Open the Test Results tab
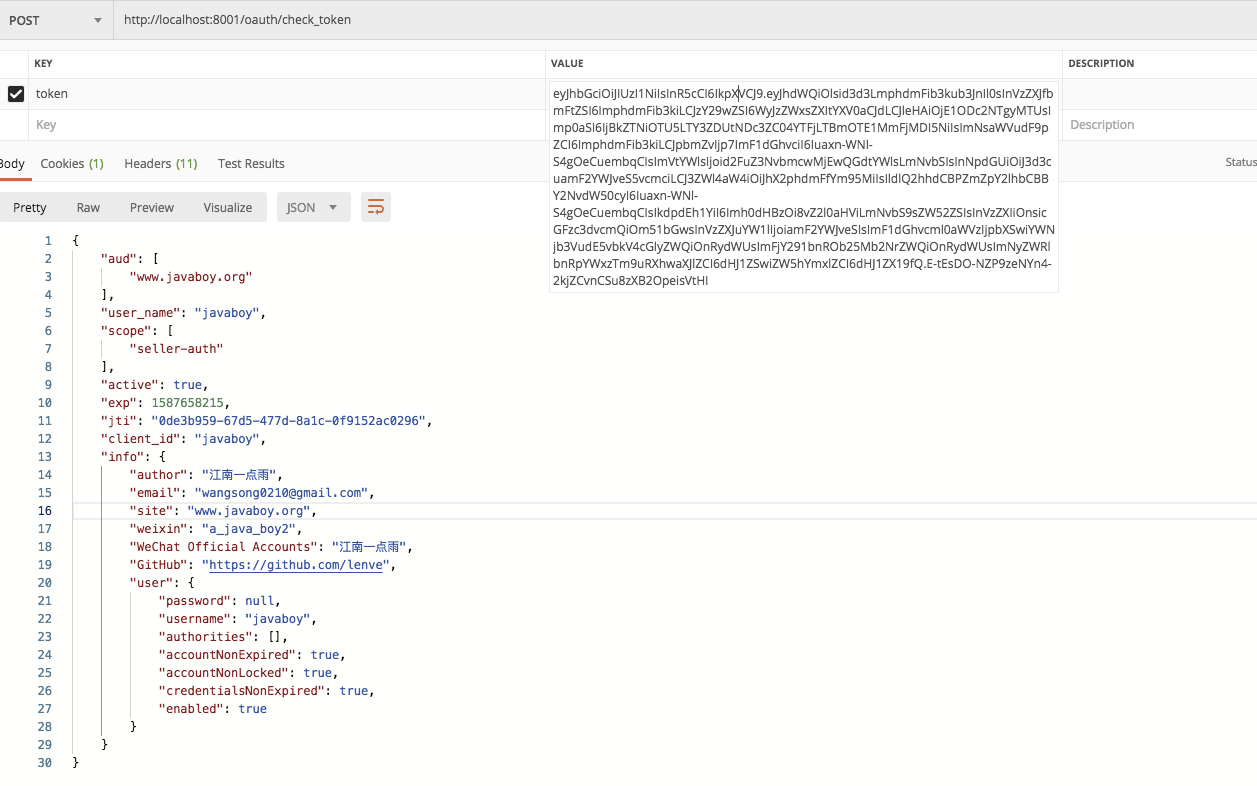Screen dimensions: 1257x786 click(x=251, y=163)
